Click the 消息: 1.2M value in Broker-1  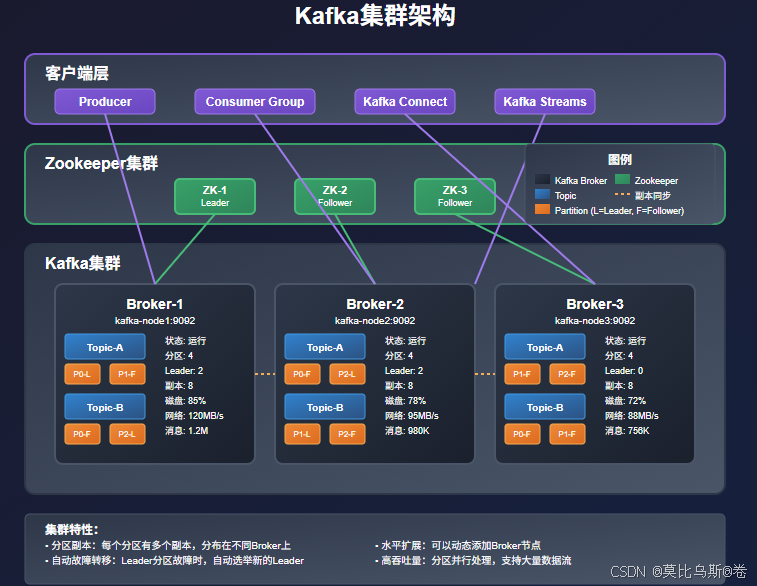pyautogui.click(x=186, y=431)
